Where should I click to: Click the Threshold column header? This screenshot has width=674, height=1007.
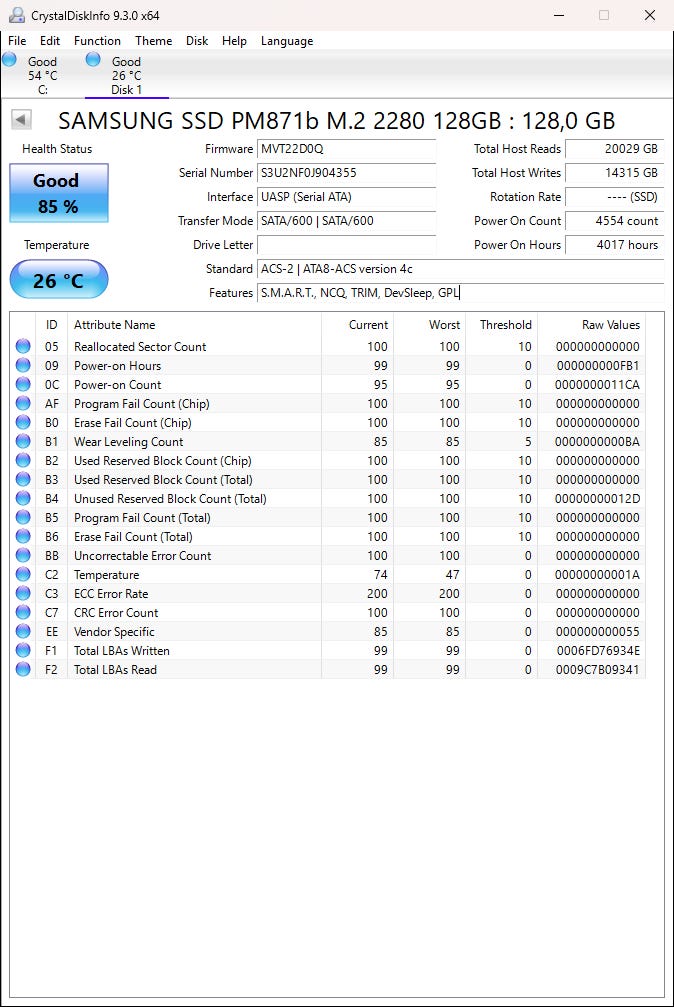(x=501, y=325)
